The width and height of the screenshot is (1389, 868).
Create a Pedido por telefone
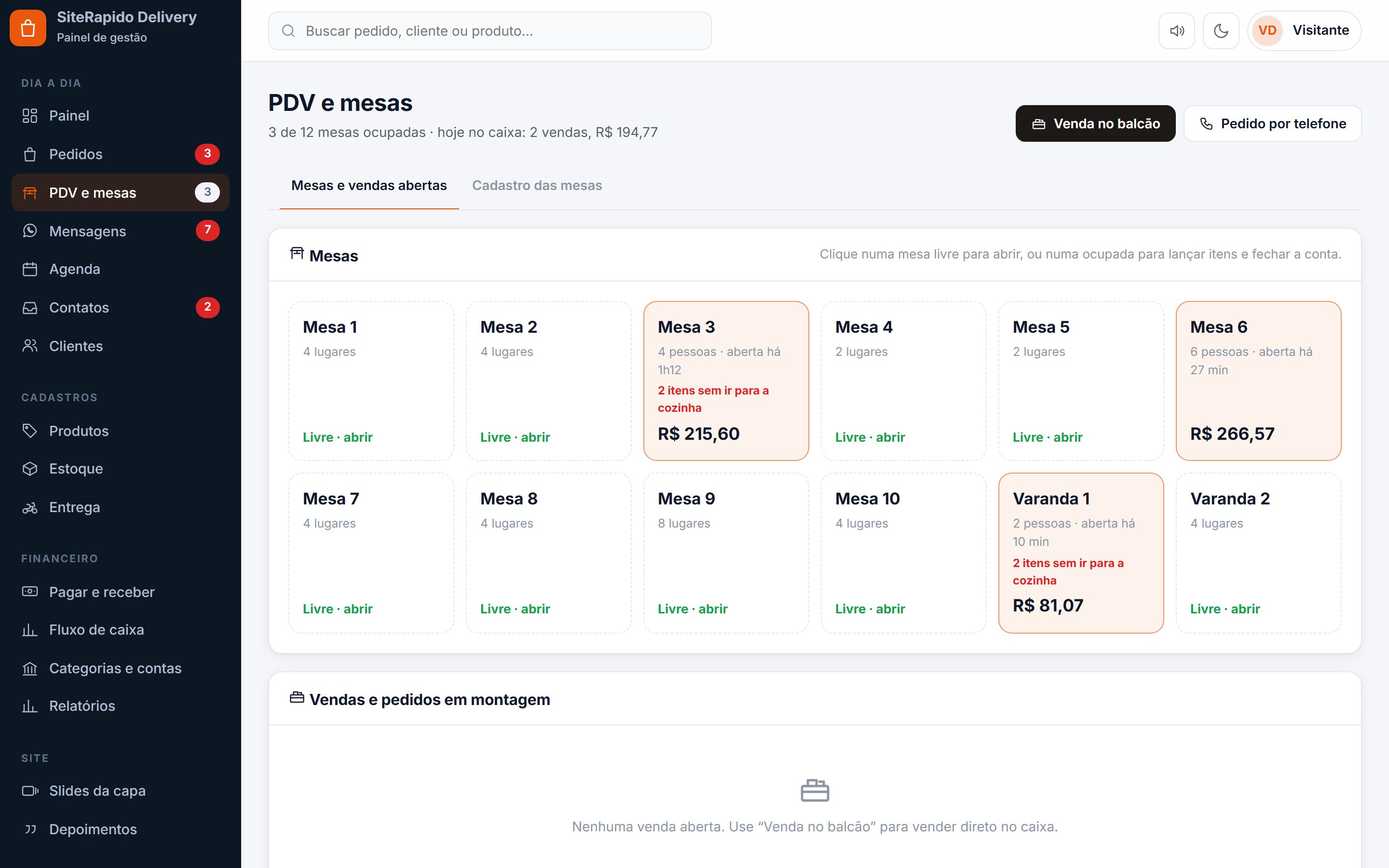1272,123
